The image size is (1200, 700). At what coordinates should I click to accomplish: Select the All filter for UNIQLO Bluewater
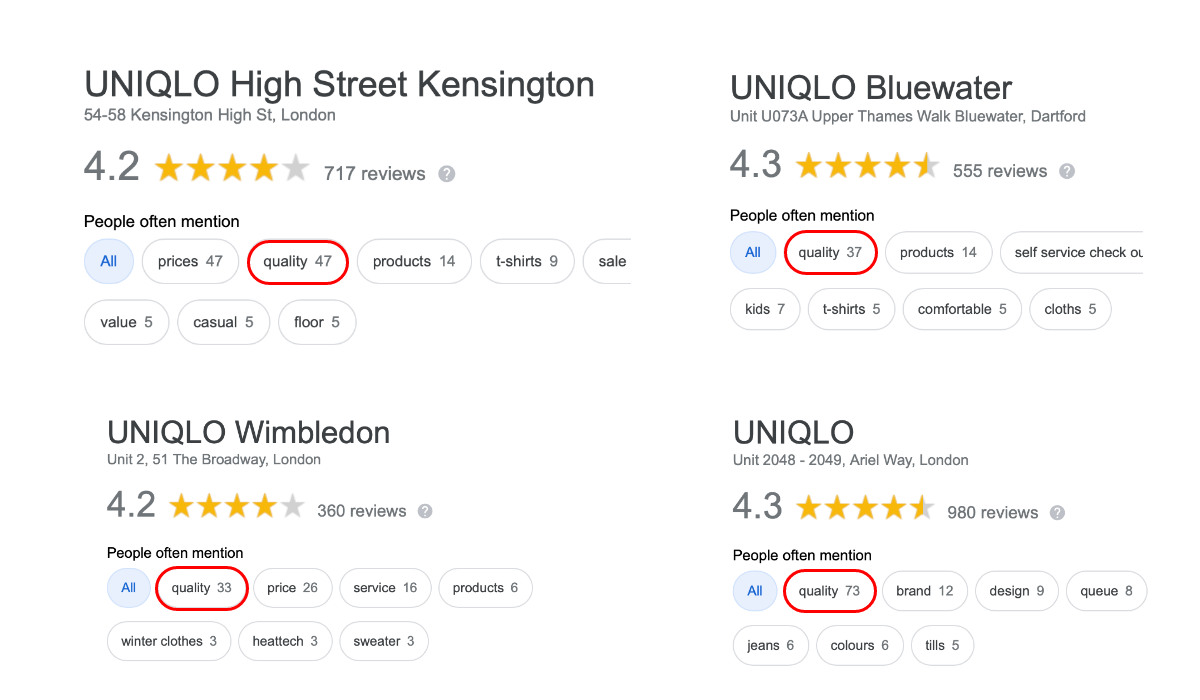(x=753, y=252)
